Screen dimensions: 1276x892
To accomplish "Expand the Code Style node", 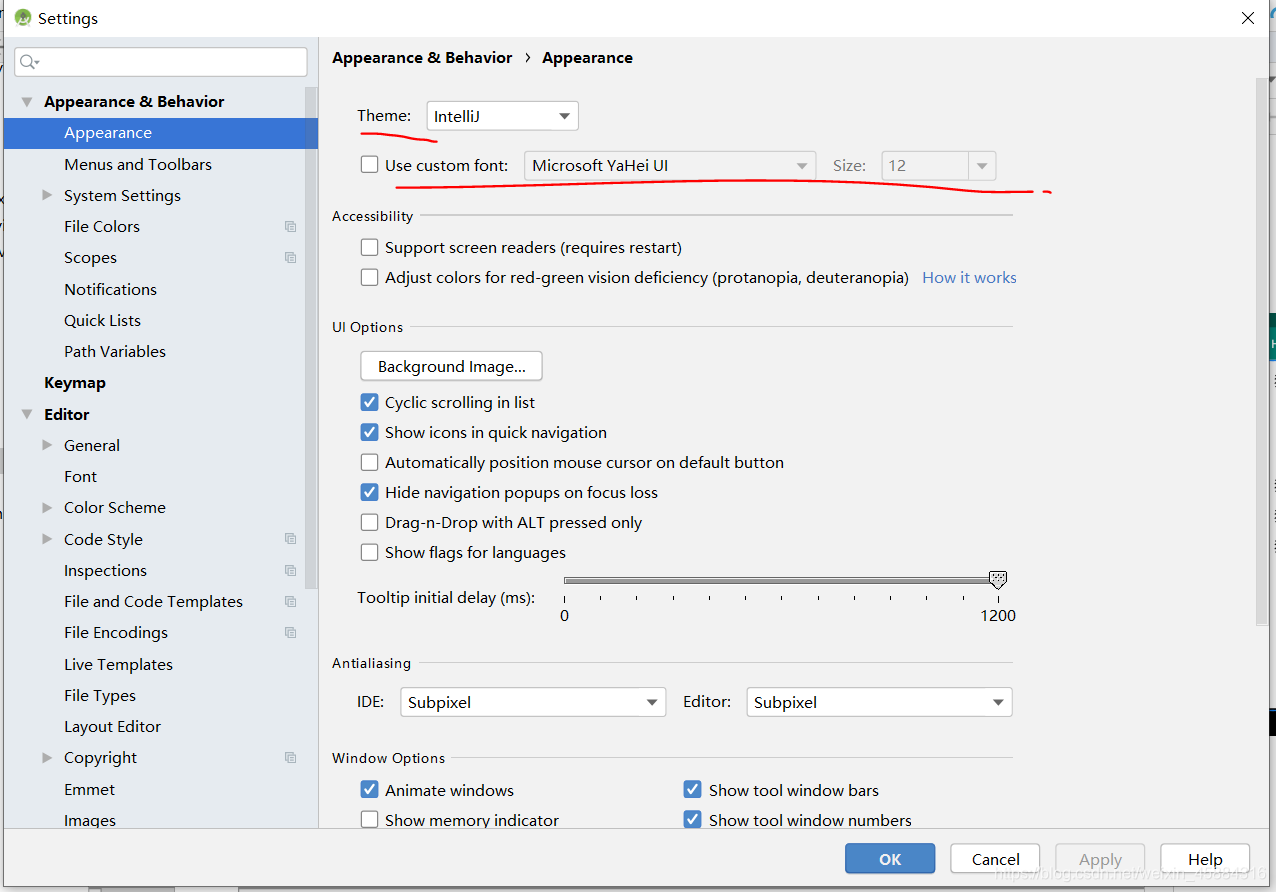I will pyautogui.click(x=47, y=539).
